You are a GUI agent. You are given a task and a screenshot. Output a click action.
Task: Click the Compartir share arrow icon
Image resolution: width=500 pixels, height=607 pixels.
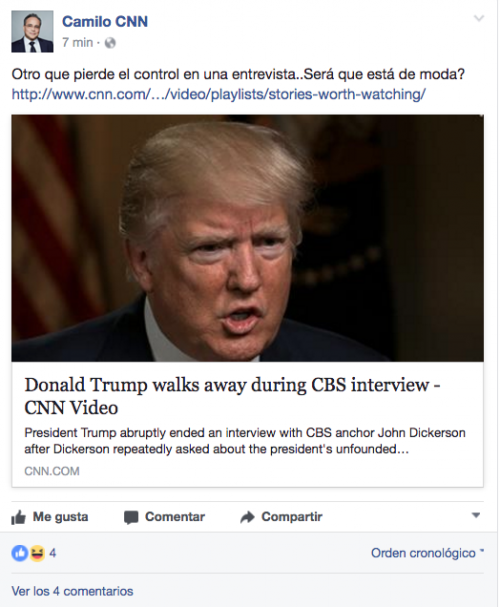pyautogui.click(x=247, y=517)
